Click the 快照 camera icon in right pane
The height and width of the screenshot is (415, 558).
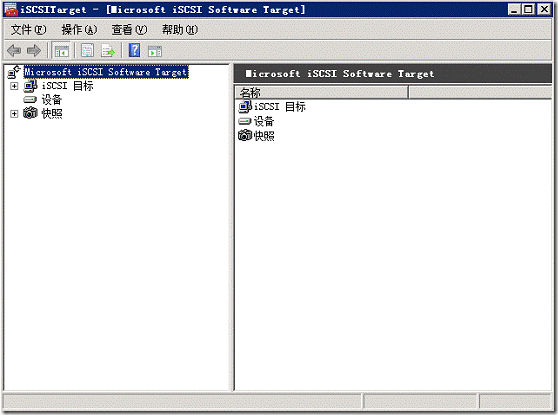(x=245, y=135)
